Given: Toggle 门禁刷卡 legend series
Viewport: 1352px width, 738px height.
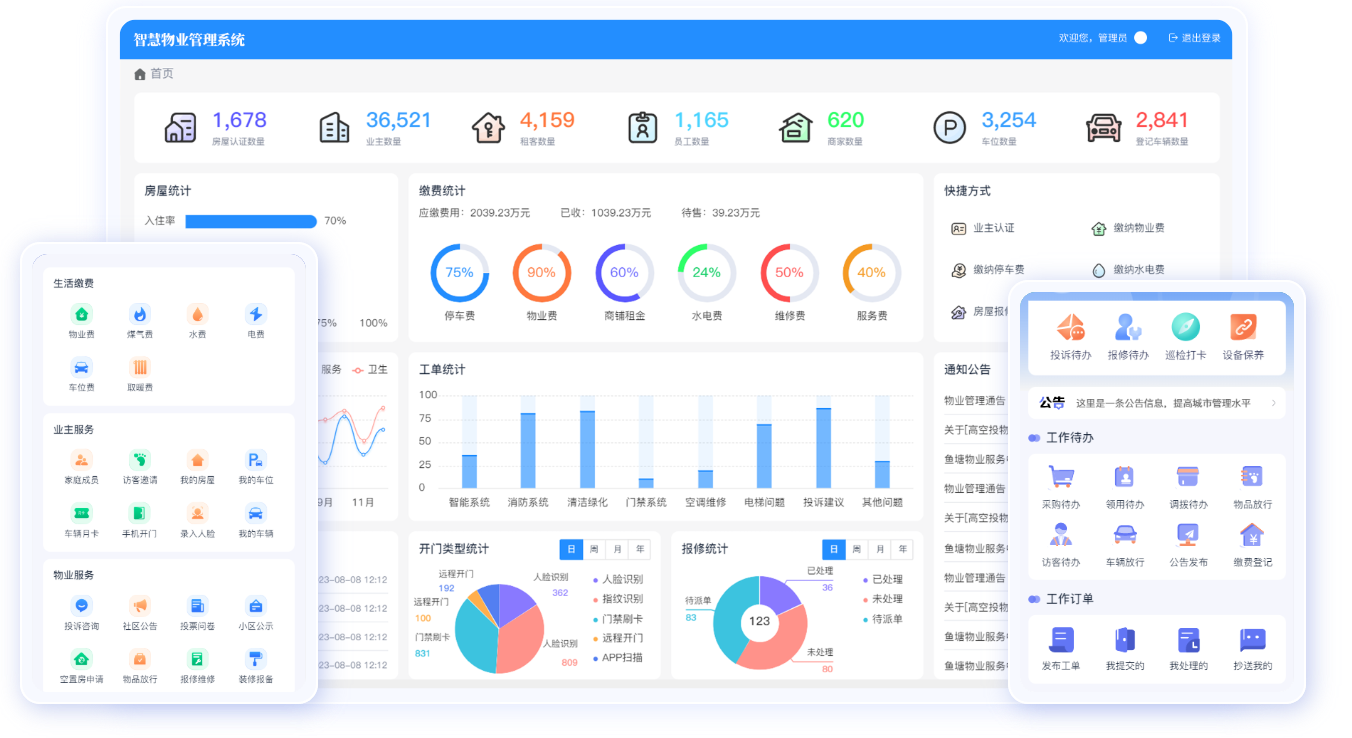Looking at the screenshot, I should point(621,619).
